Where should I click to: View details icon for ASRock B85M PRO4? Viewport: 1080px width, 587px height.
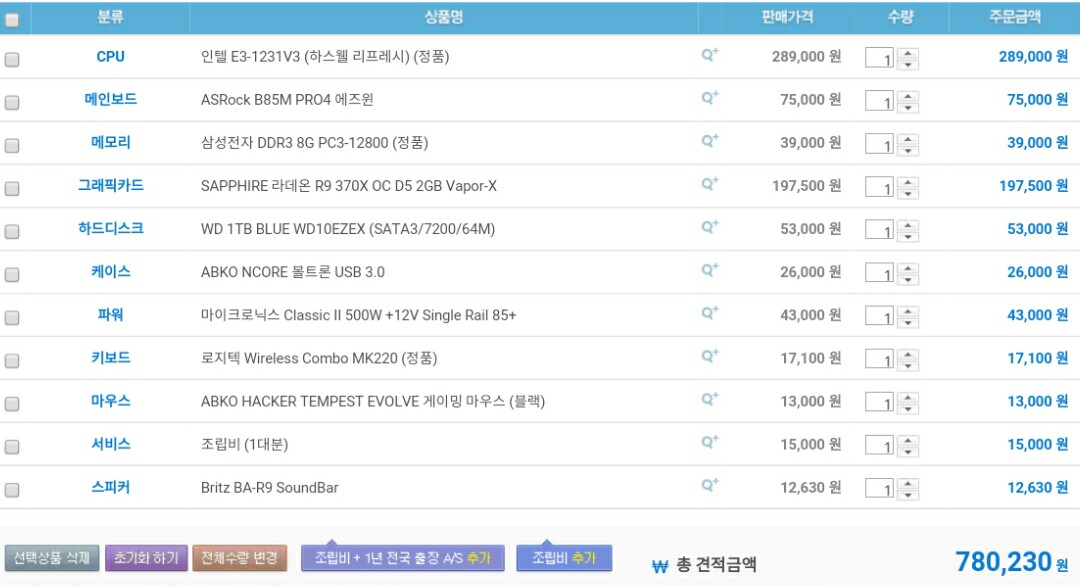(x=709, y=98)
